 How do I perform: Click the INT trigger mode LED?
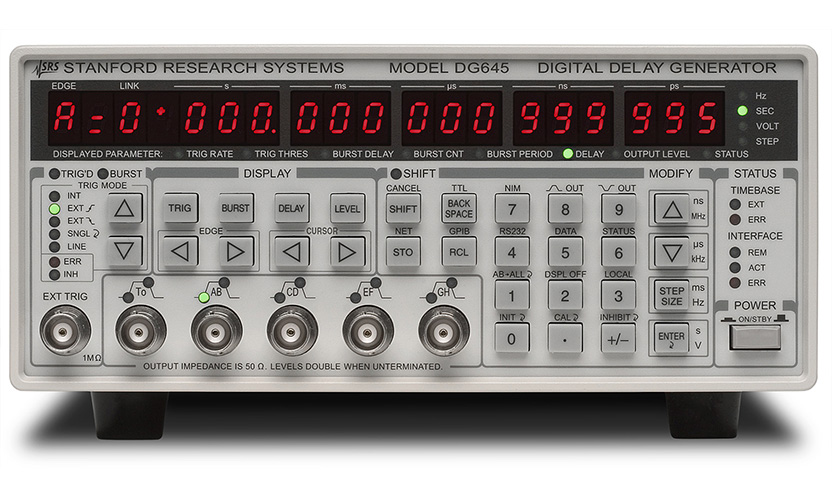(x=55, y=196)
